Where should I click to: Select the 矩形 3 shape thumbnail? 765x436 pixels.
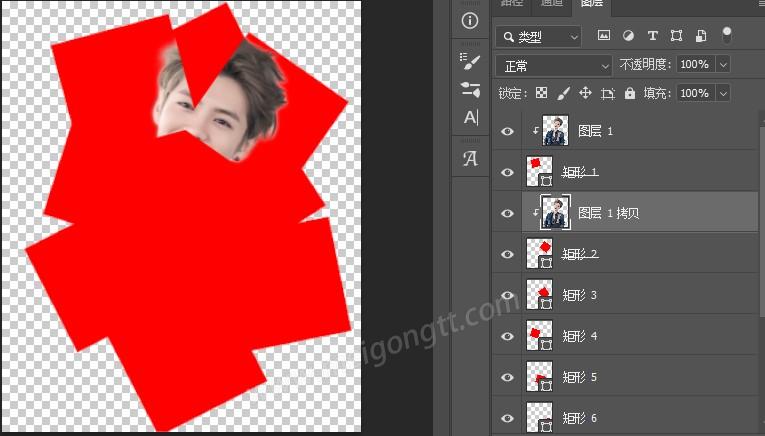540,294
